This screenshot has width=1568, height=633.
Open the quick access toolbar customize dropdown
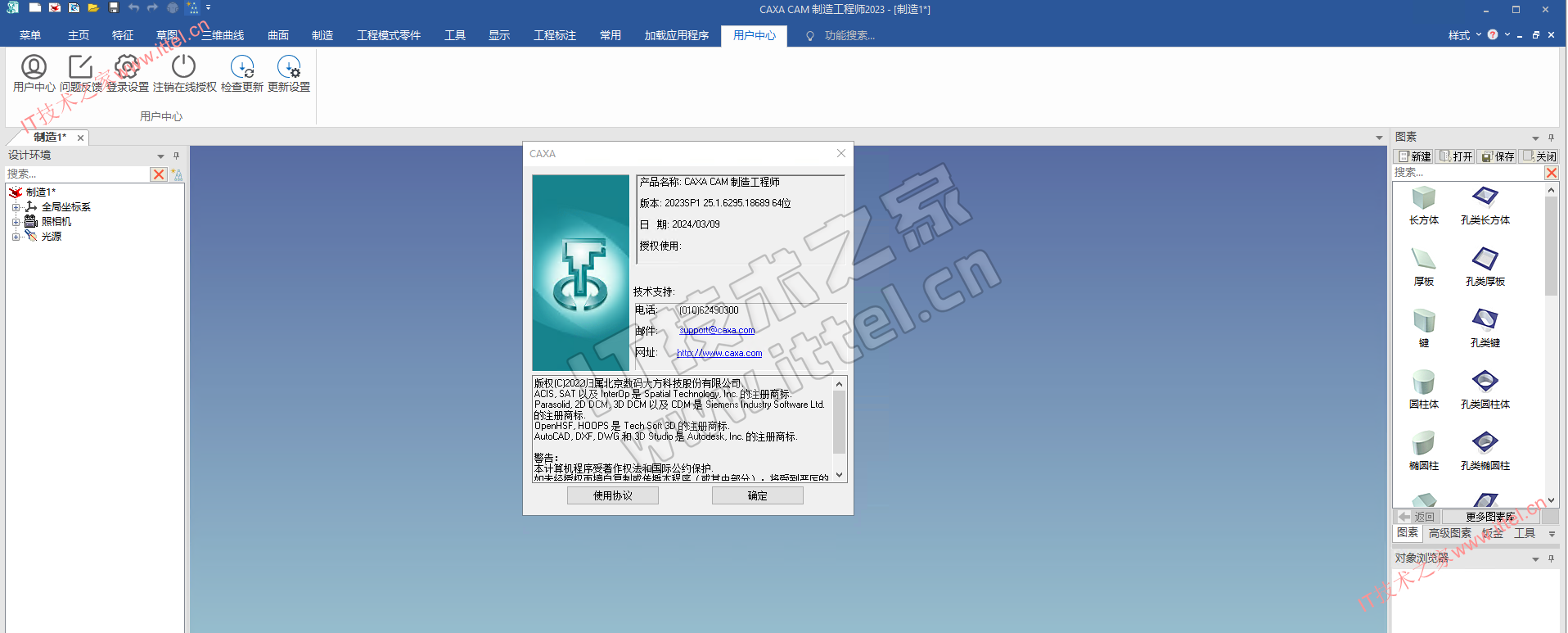point(208,8)
